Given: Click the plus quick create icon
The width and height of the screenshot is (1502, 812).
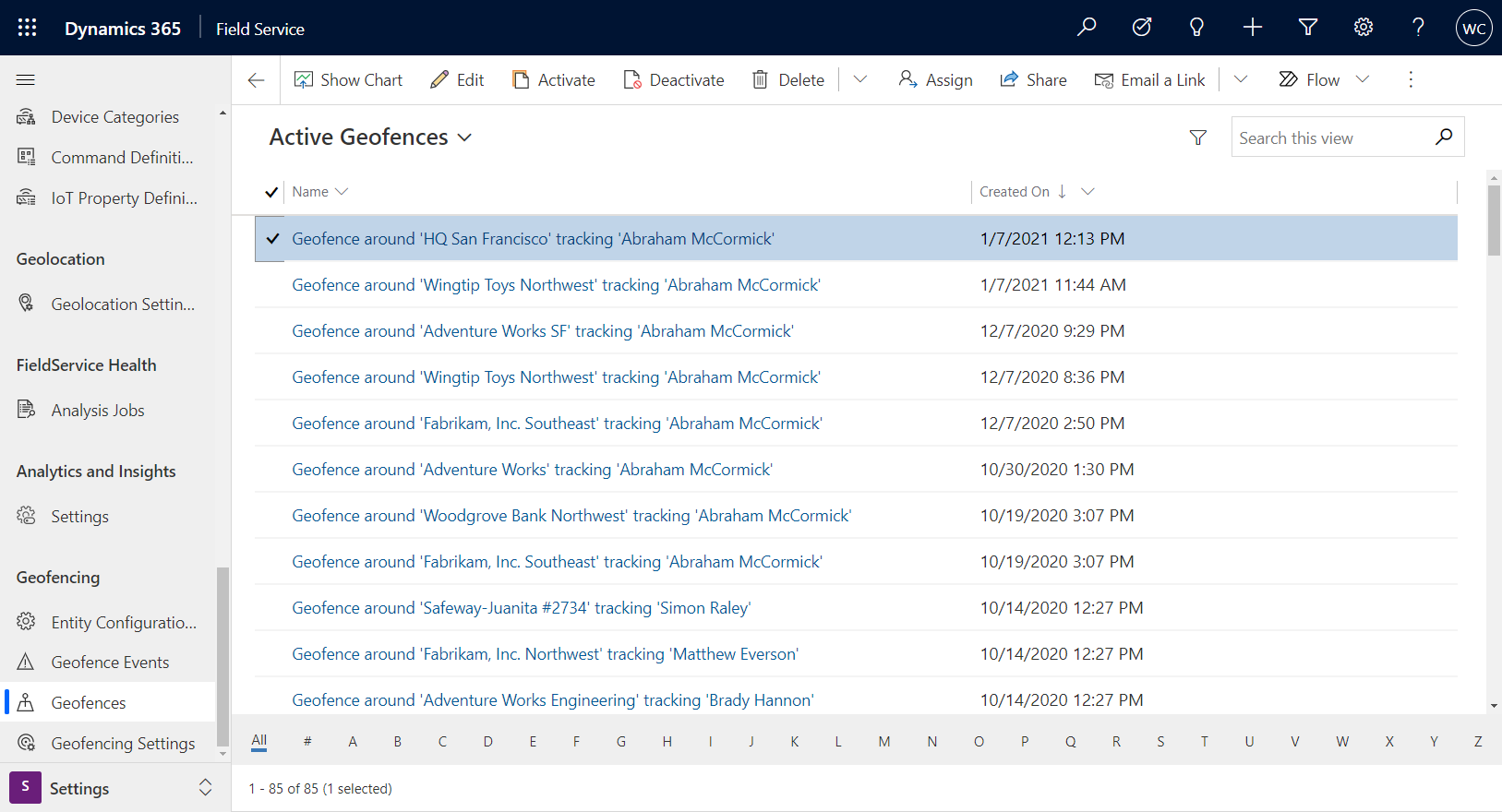Looking at the screenshot, I should pos(1253,28).
